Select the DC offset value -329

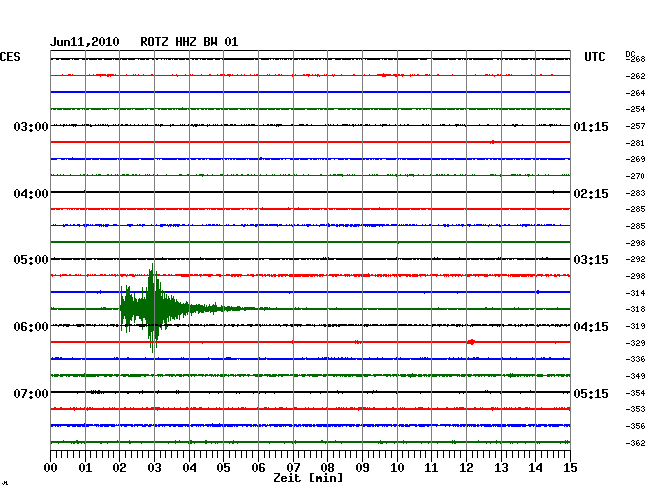point(635,343)
